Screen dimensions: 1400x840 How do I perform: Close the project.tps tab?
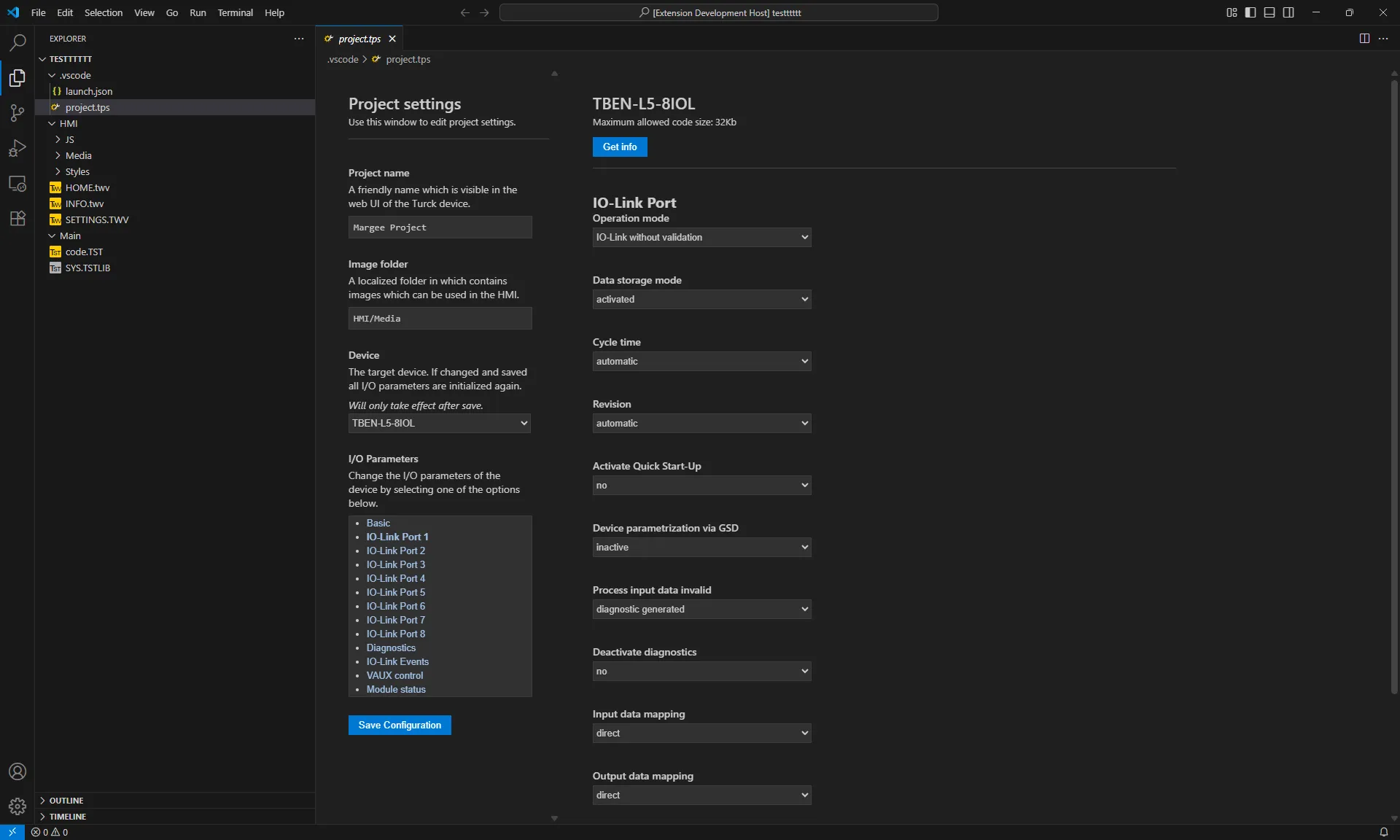point(392,39)
